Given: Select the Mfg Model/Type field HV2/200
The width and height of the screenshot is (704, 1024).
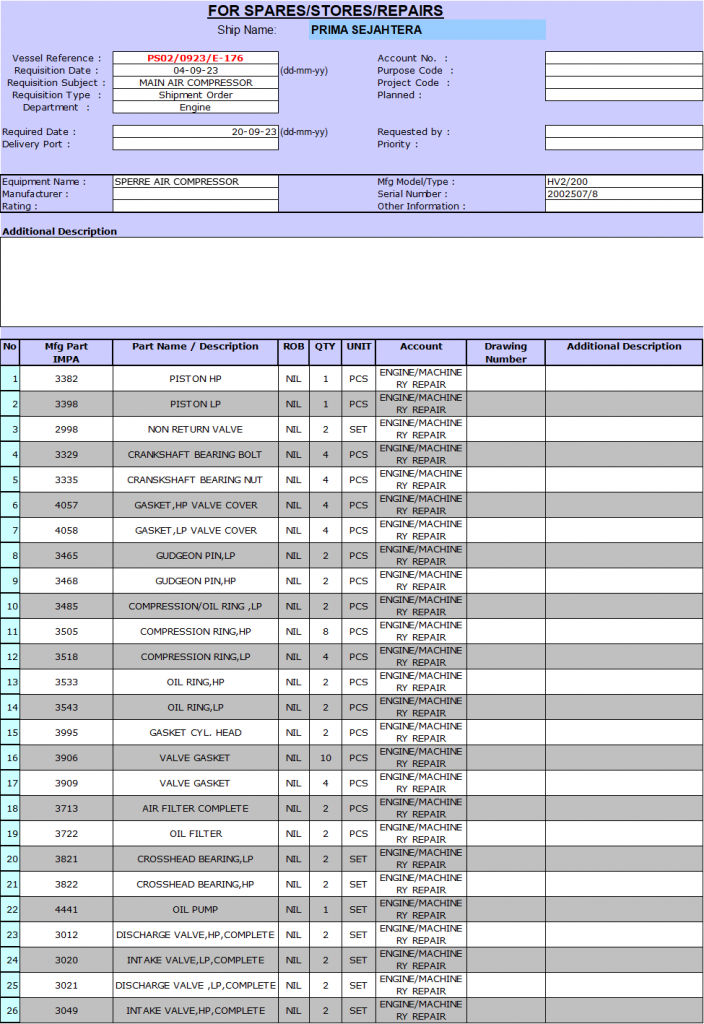Looking at the screenshot, I should (623, 182).
